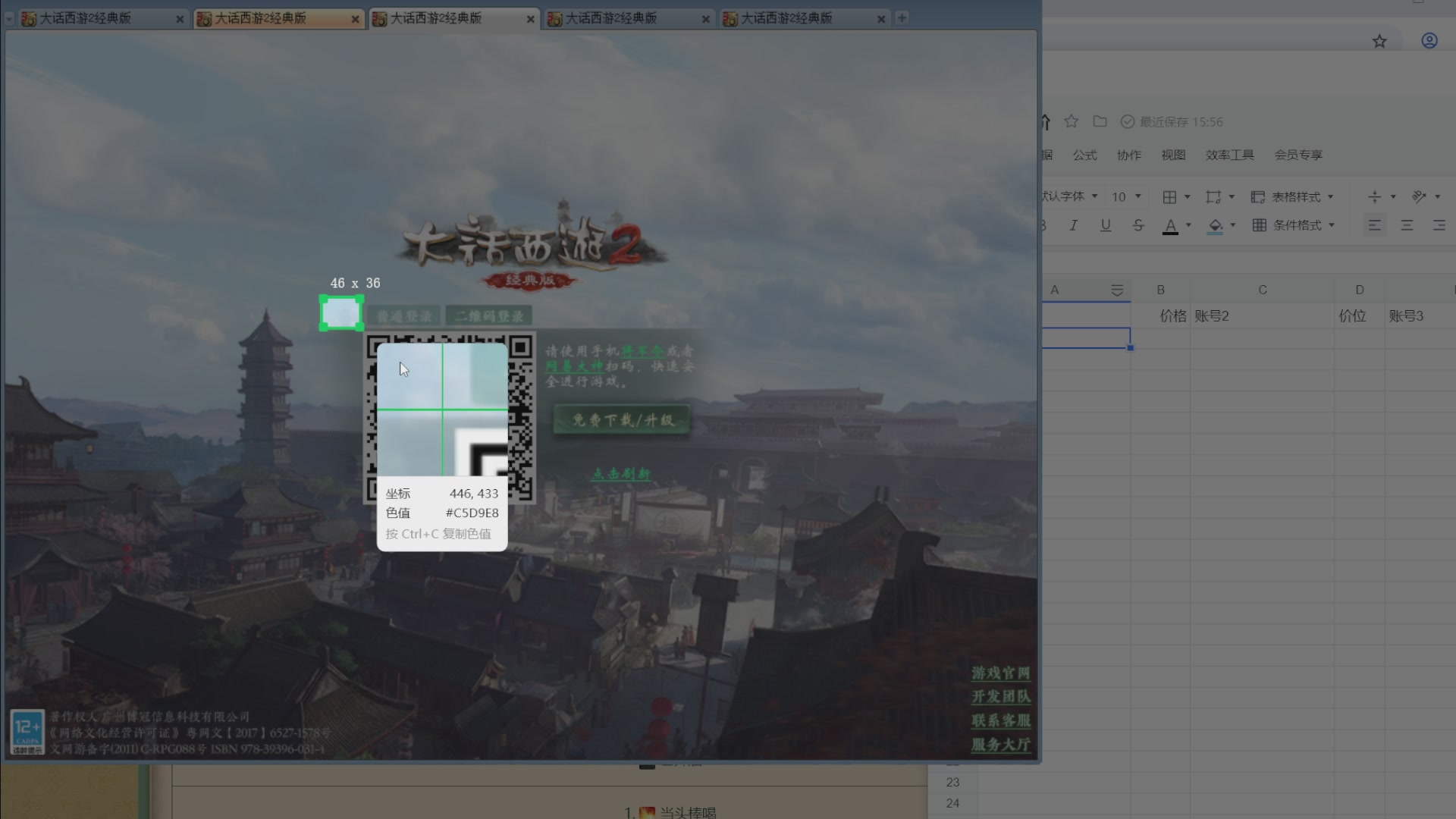The image size is (1456, 819).
Task: Click the fill color paint bucket icon
Action: tap(1216, 225)
